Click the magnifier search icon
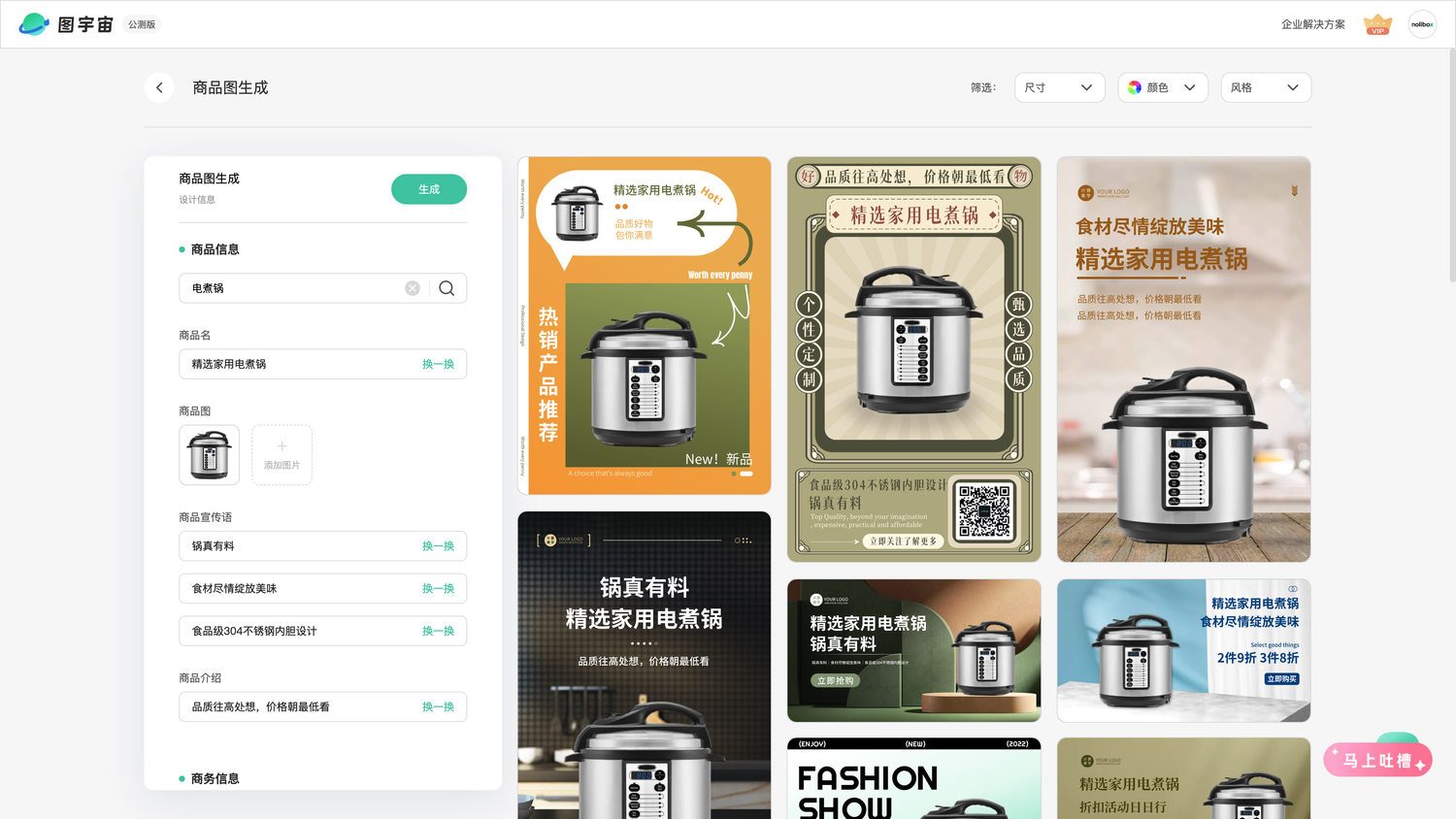Viewport: 1456px width, 819px height. point(447,288)
